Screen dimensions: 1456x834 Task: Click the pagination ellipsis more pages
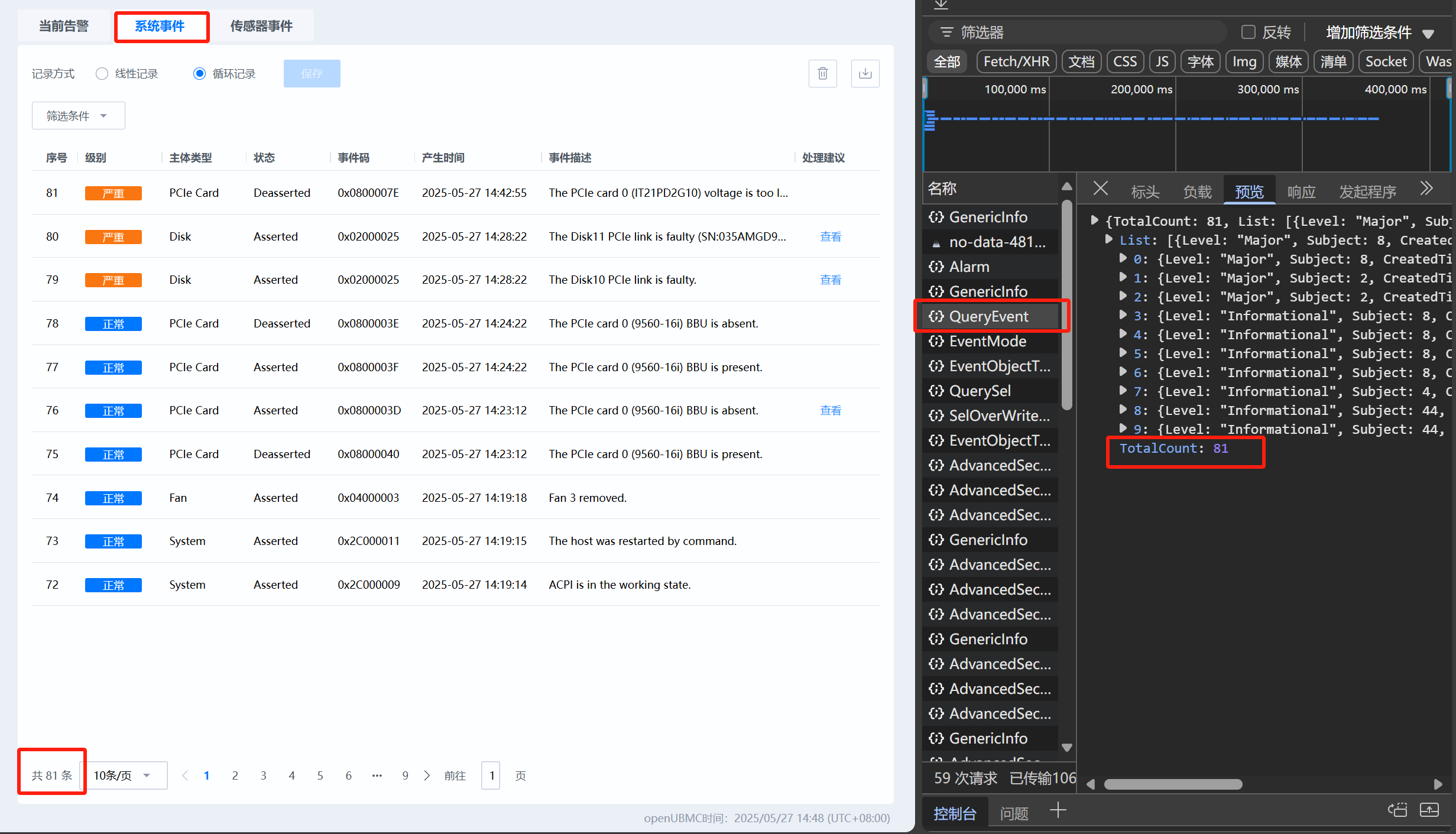click(x=377, y=775)
